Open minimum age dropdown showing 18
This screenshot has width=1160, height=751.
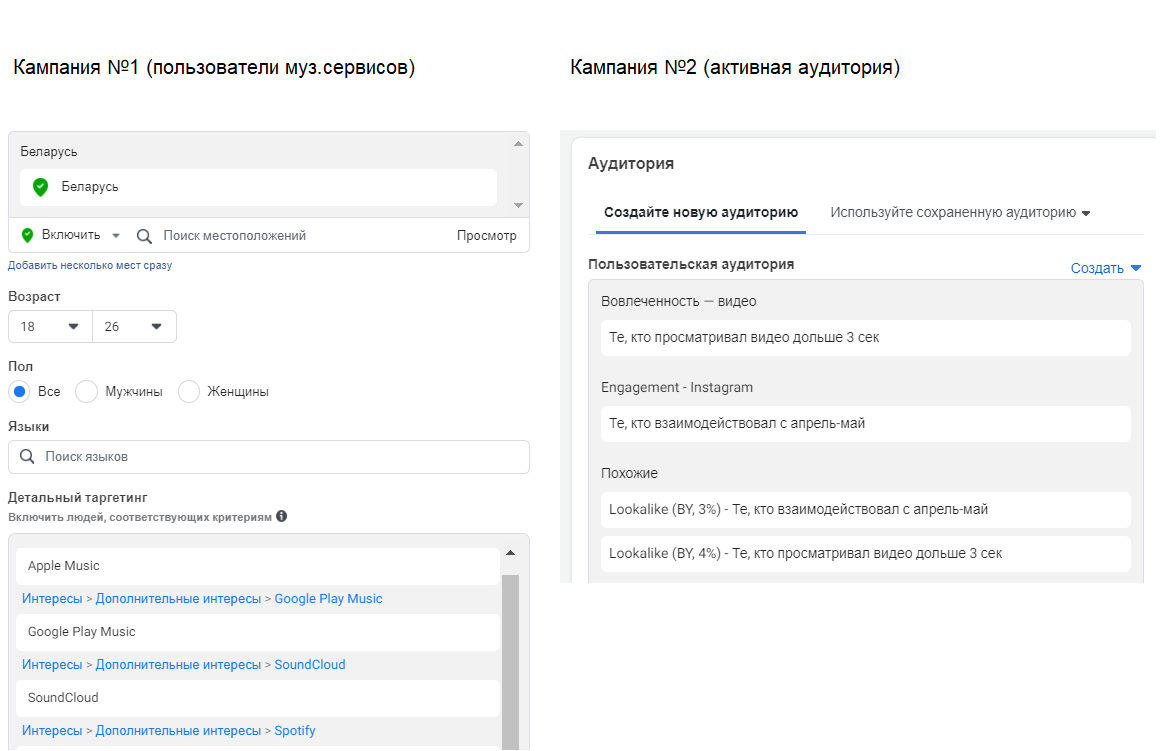tap(50, 326)
